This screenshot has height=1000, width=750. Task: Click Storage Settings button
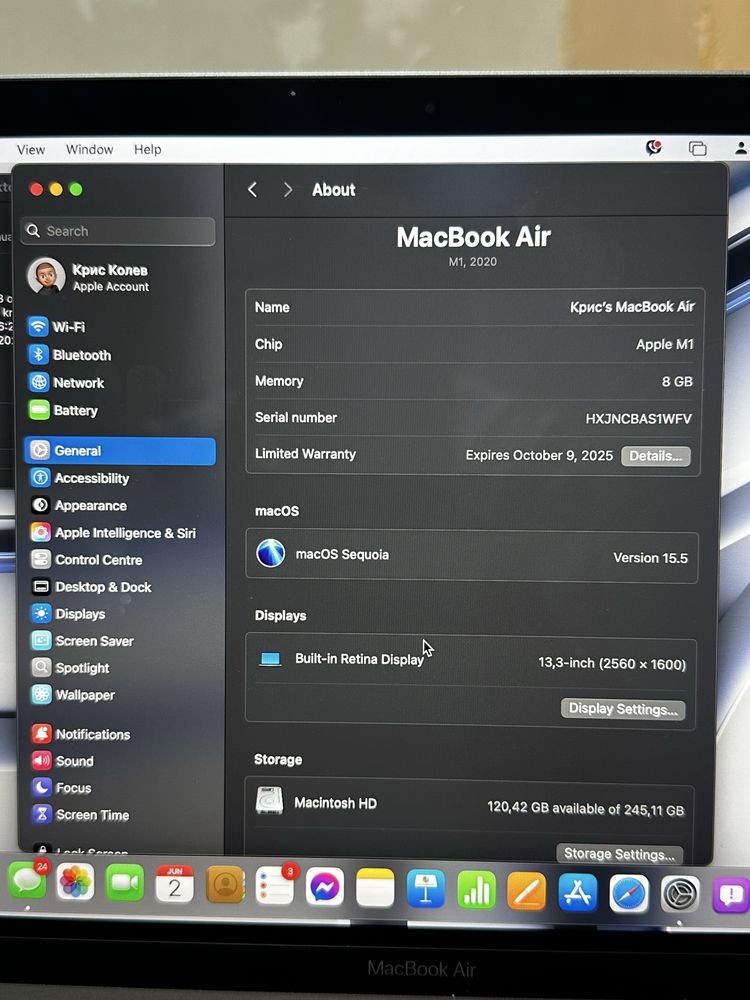619,854
